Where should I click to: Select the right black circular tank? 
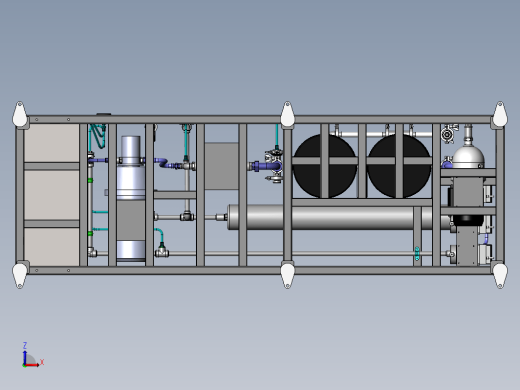click(399, 165)
